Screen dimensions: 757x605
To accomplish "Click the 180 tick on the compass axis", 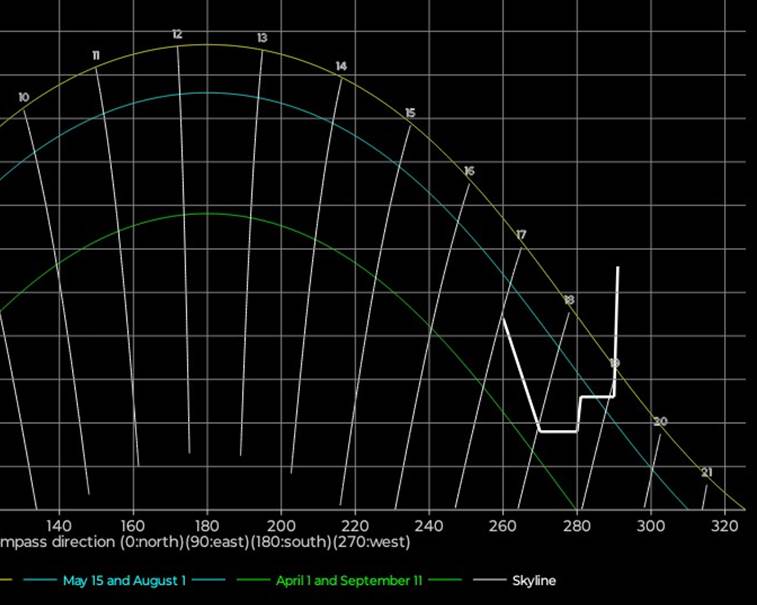I will [x=207, y=525].
